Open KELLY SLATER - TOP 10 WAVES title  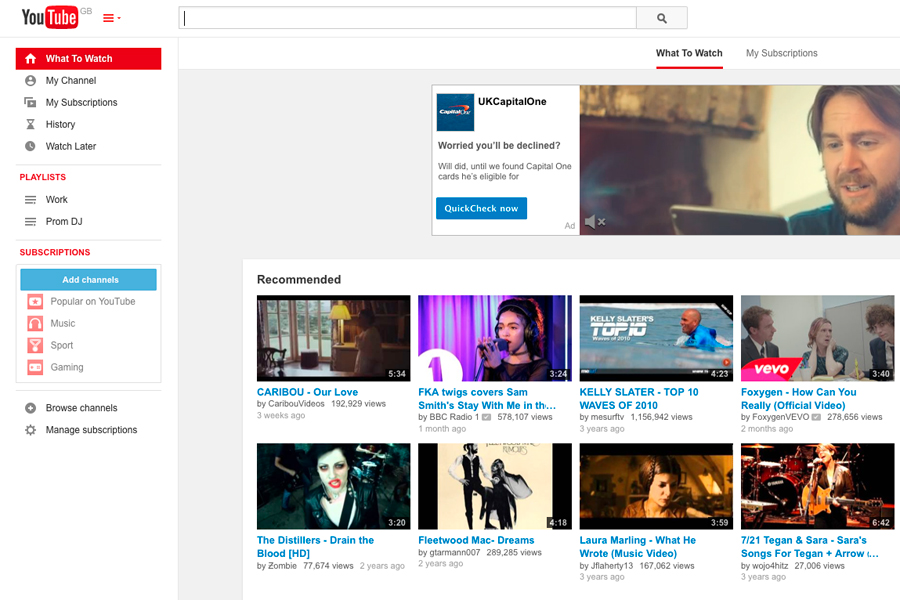coord(639,398)
